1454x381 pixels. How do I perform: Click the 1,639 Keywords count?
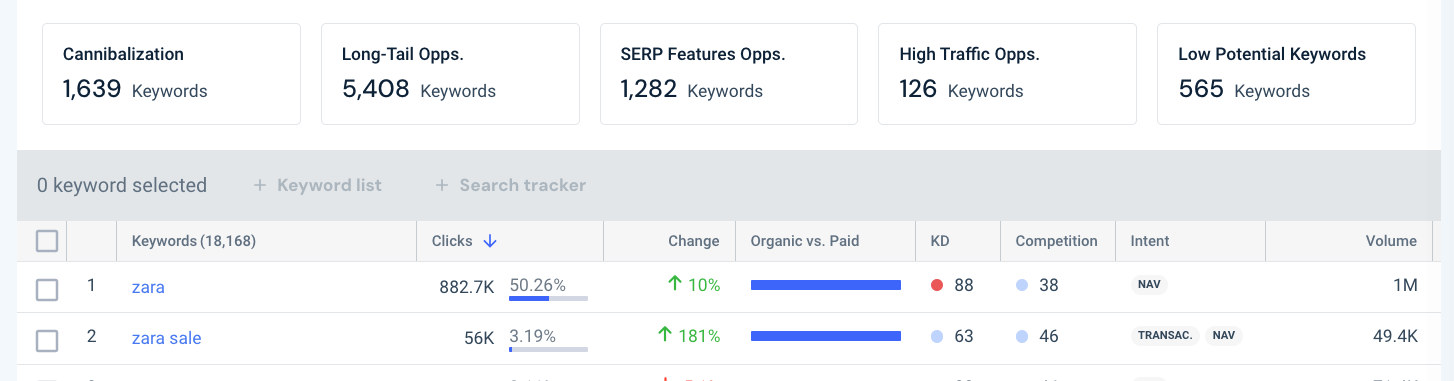pyautogui.click(x=135, y=90)
